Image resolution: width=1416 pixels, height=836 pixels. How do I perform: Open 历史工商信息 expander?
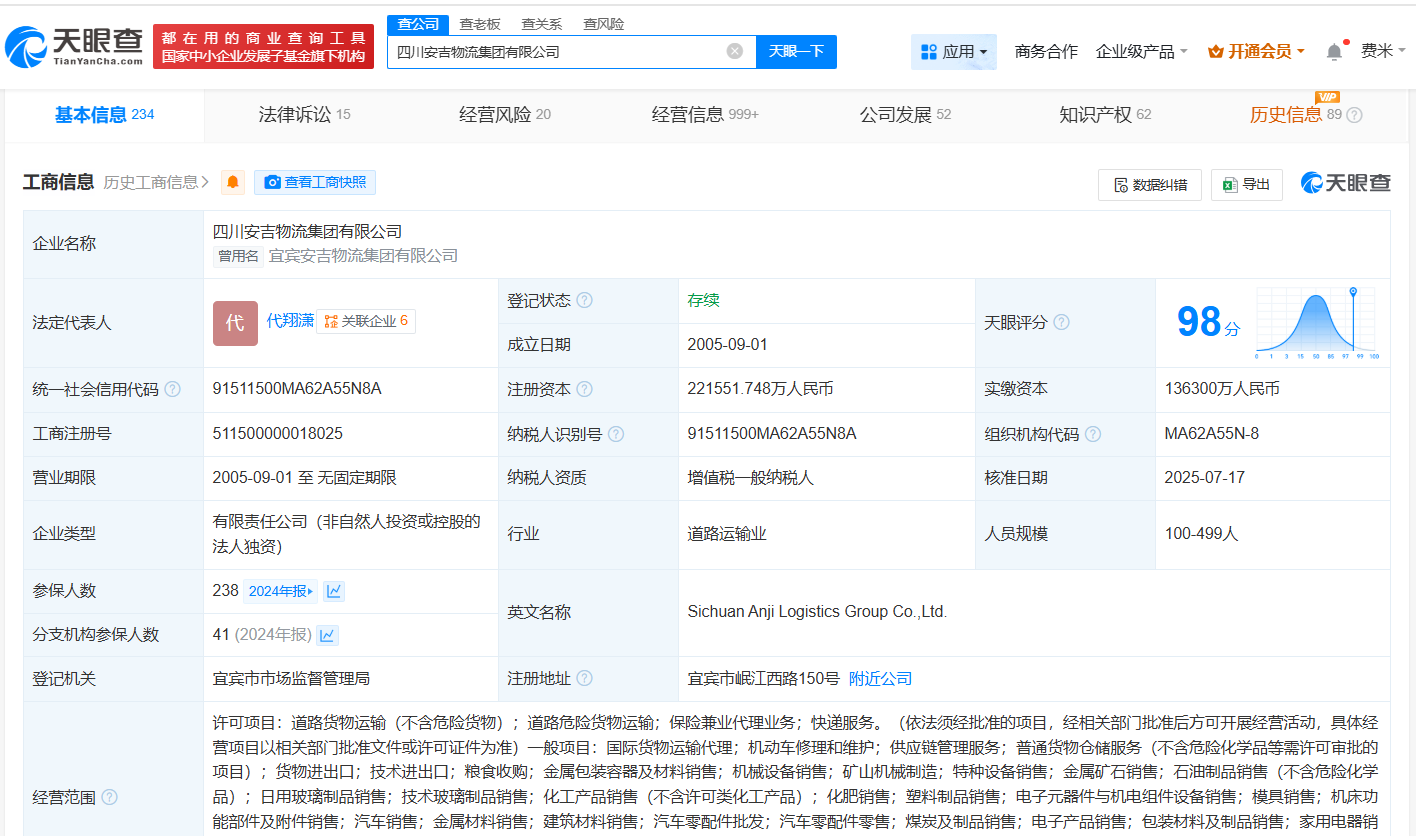(x=156, y=182)
